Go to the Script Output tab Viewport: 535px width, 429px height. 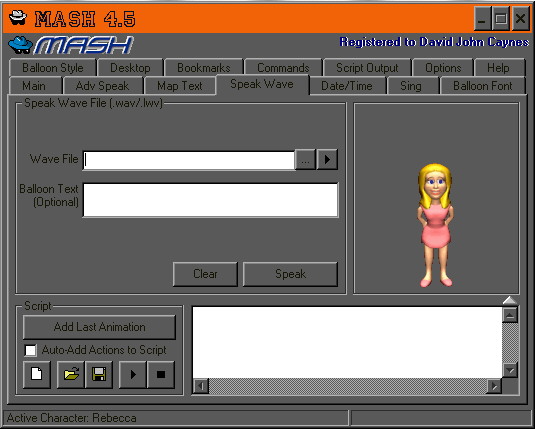[367, 68]
